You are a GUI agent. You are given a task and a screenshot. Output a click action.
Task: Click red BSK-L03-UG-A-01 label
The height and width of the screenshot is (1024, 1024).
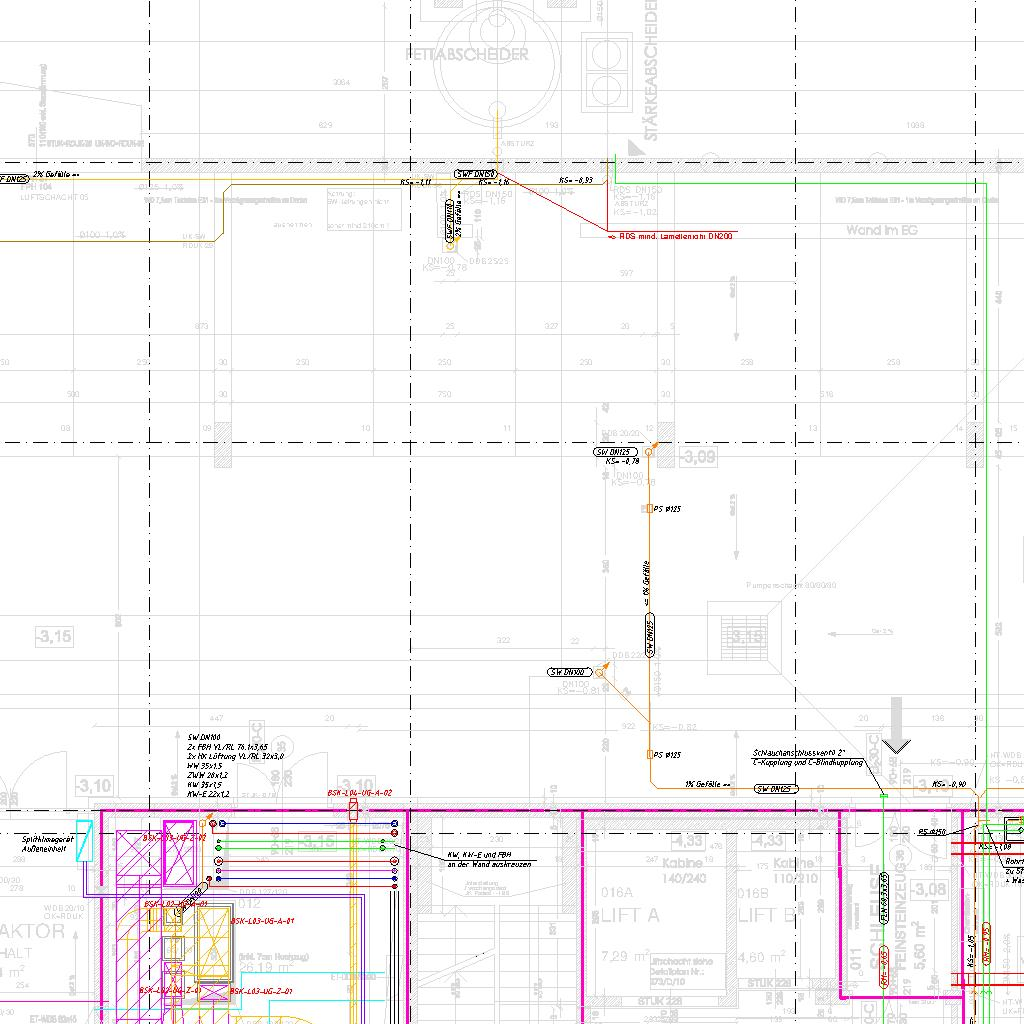(x=262, y=921)
